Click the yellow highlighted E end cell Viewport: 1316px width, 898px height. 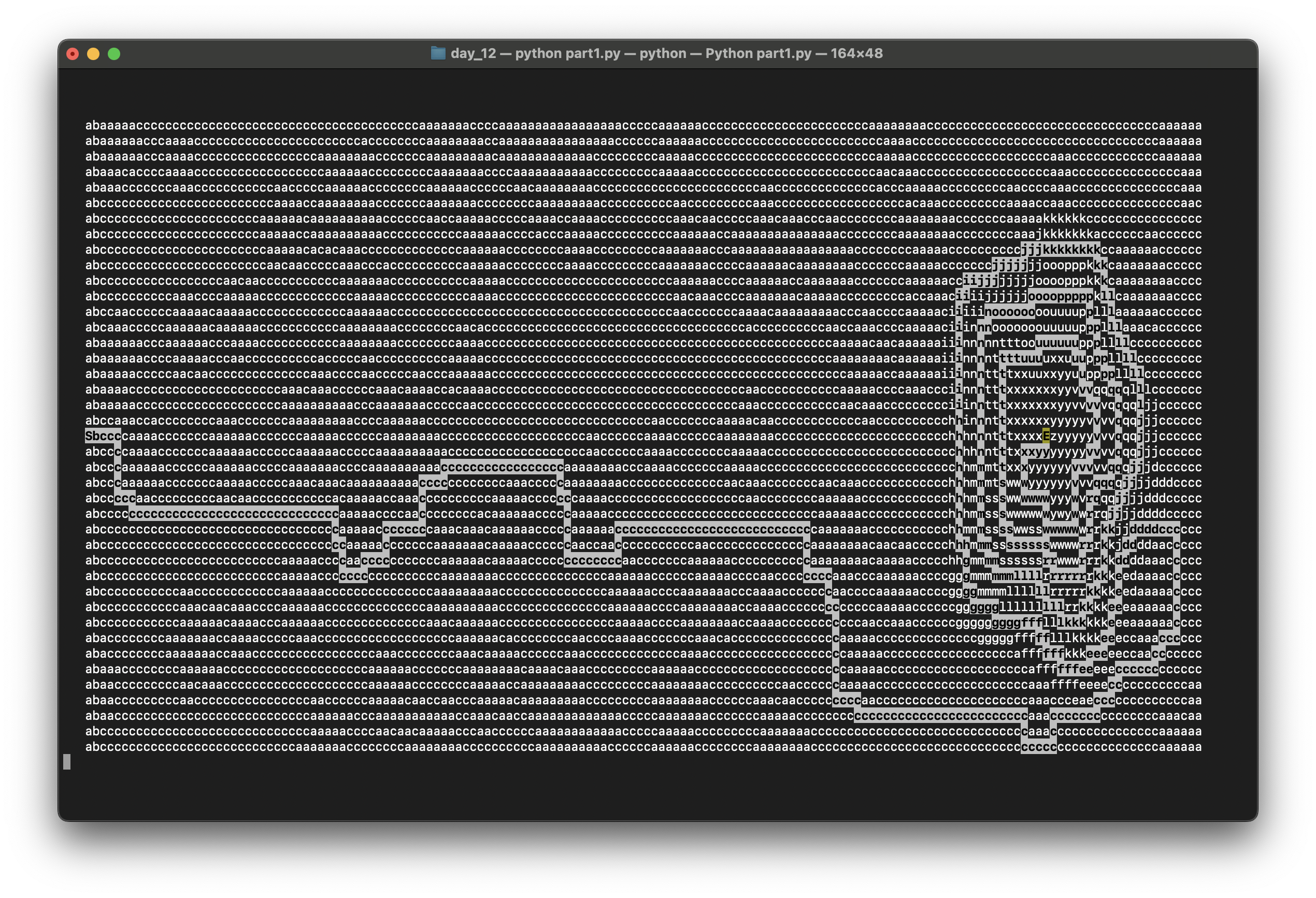(x=1046, y=436)
